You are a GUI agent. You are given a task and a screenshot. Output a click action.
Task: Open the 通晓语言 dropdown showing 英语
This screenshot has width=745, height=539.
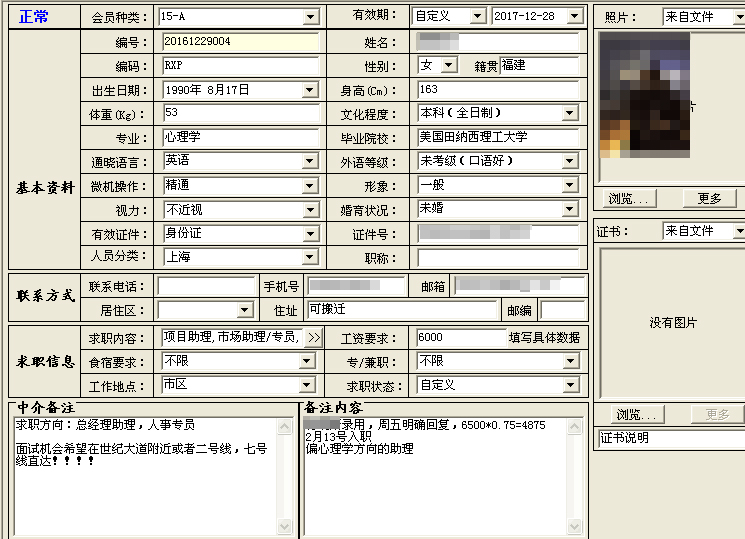(309, 162)
